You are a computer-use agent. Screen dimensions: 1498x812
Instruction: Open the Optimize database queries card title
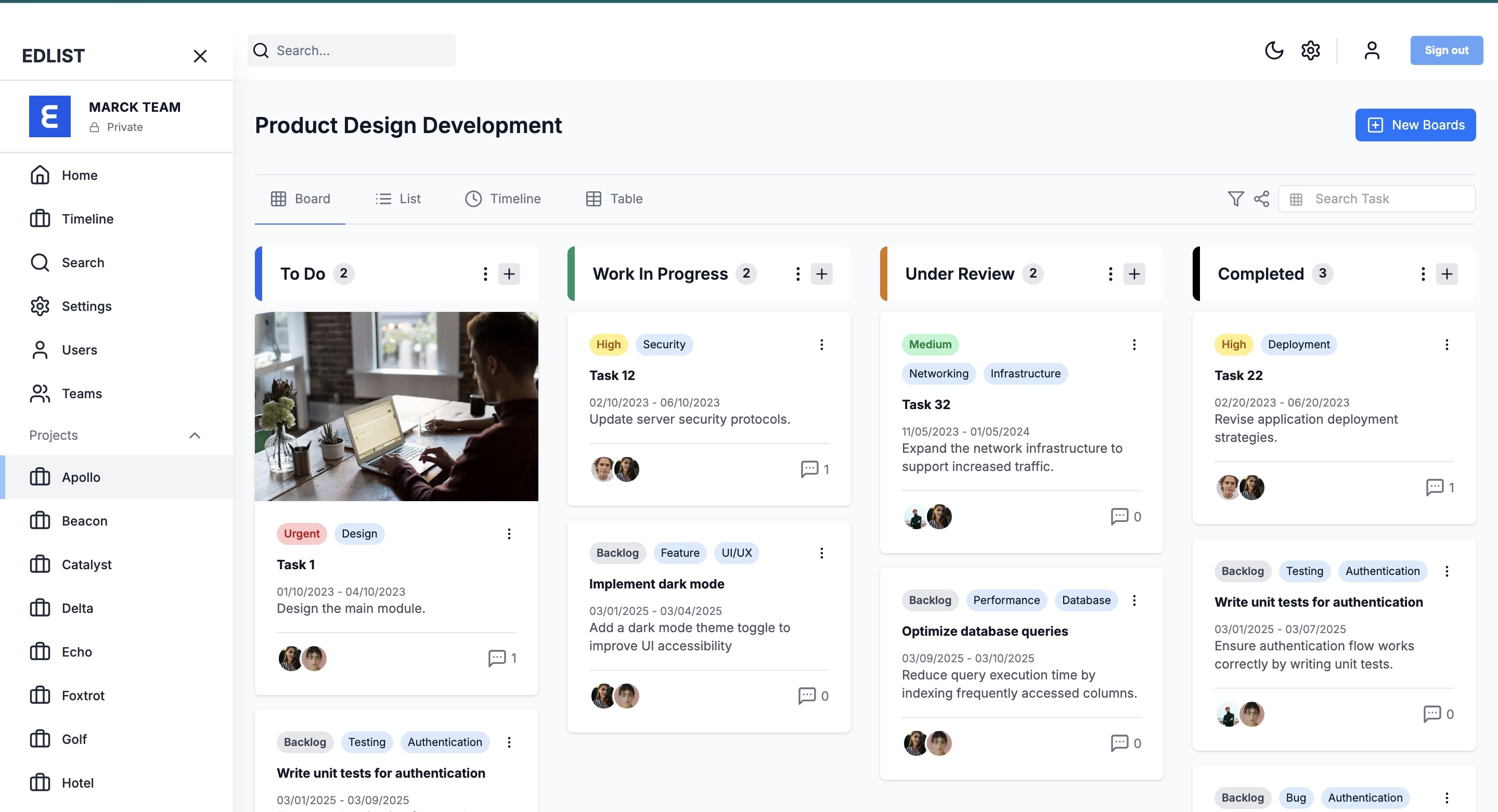(985, 631)
